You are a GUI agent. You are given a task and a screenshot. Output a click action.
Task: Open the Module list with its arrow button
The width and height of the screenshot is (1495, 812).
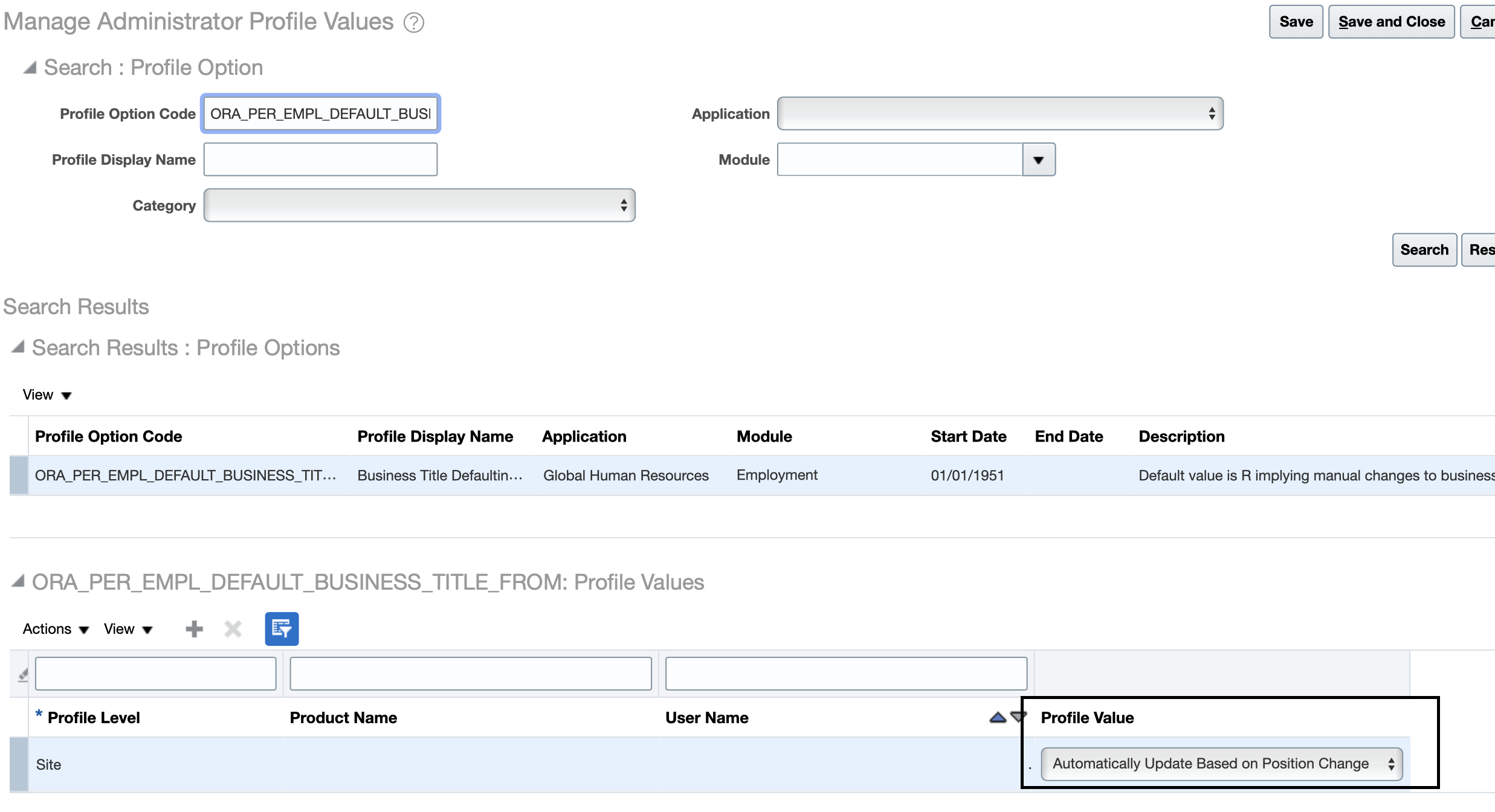coord(1038,159)
